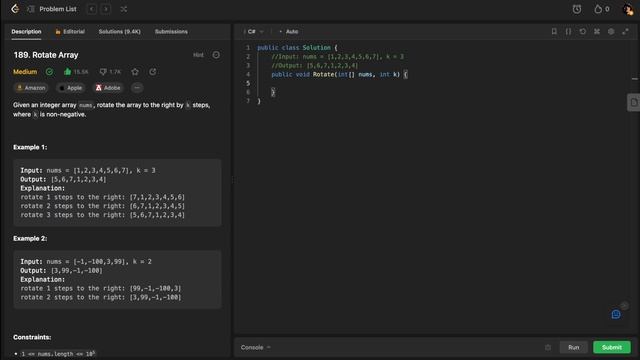This screenshot has width=640, height=360.
Task: Open the Submissions tab
Action: [x=171, y=31]
